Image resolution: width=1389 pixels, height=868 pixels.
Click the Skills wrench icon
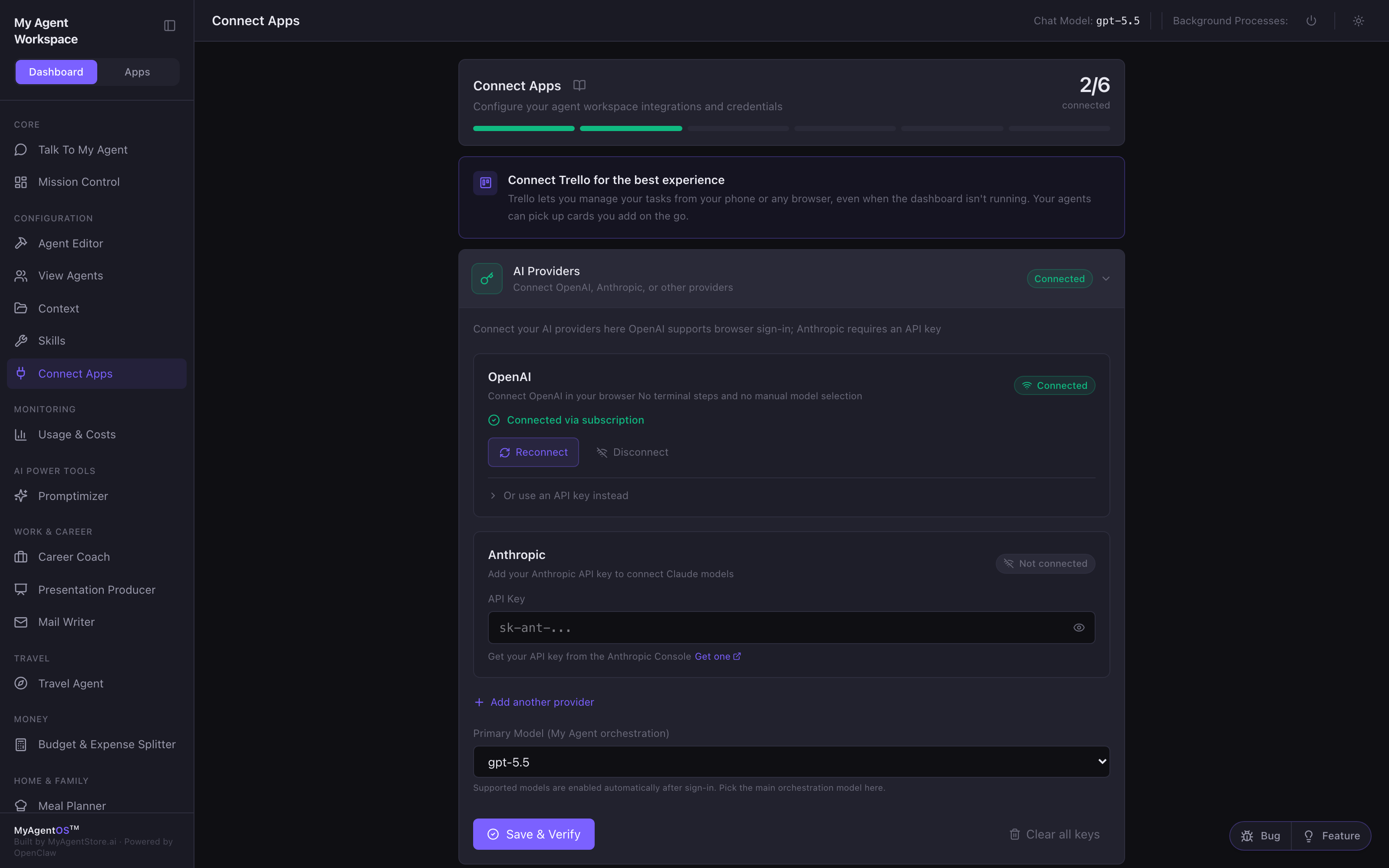click(21, 341)
